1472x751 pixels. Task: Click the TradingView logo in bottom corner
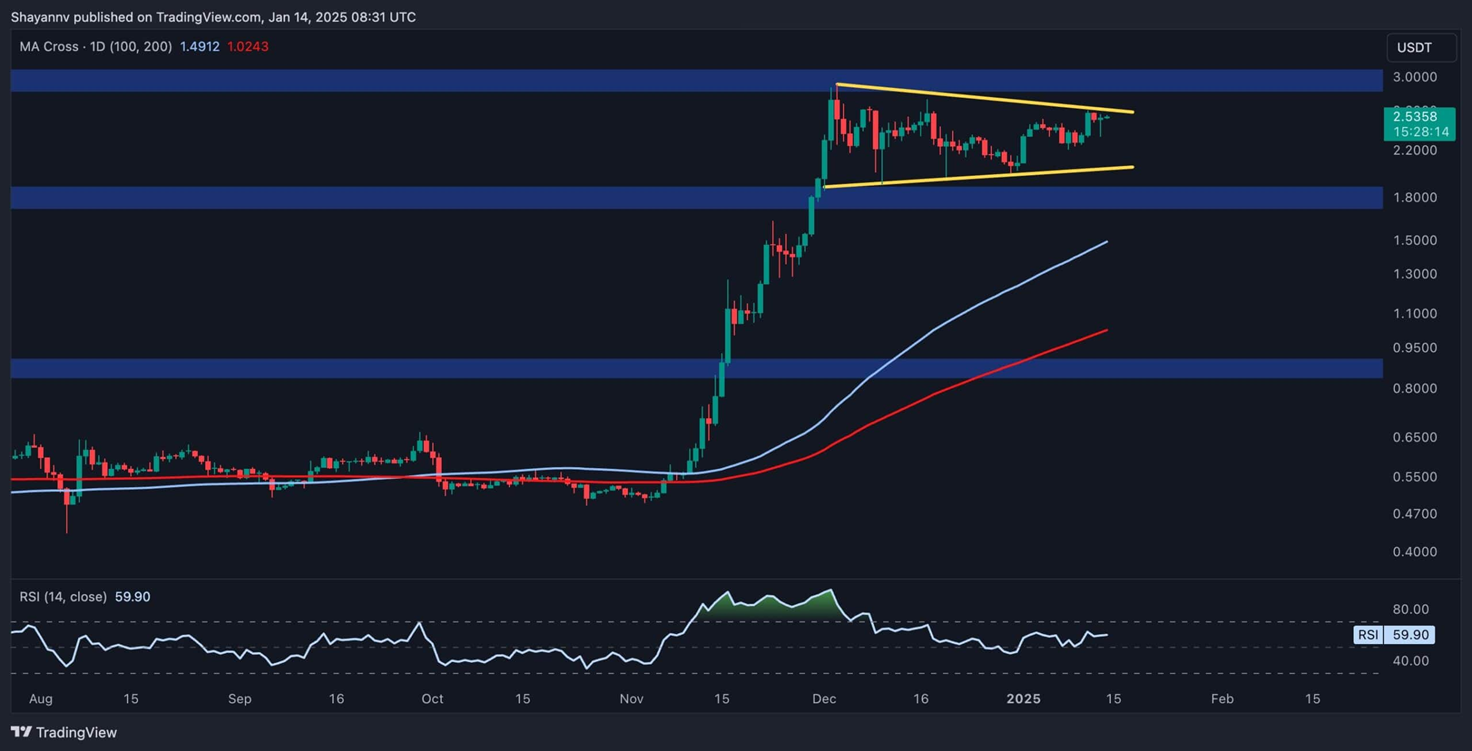coord(64,732)
